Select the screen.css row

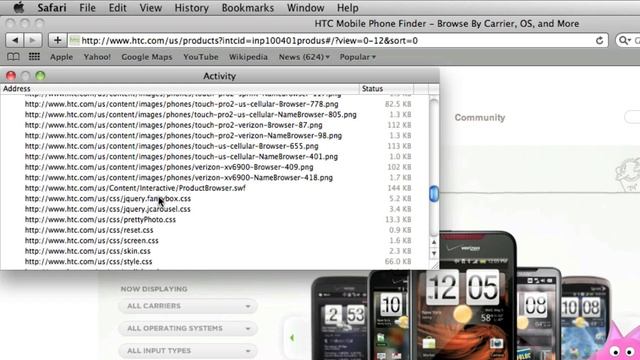[214, 240]
